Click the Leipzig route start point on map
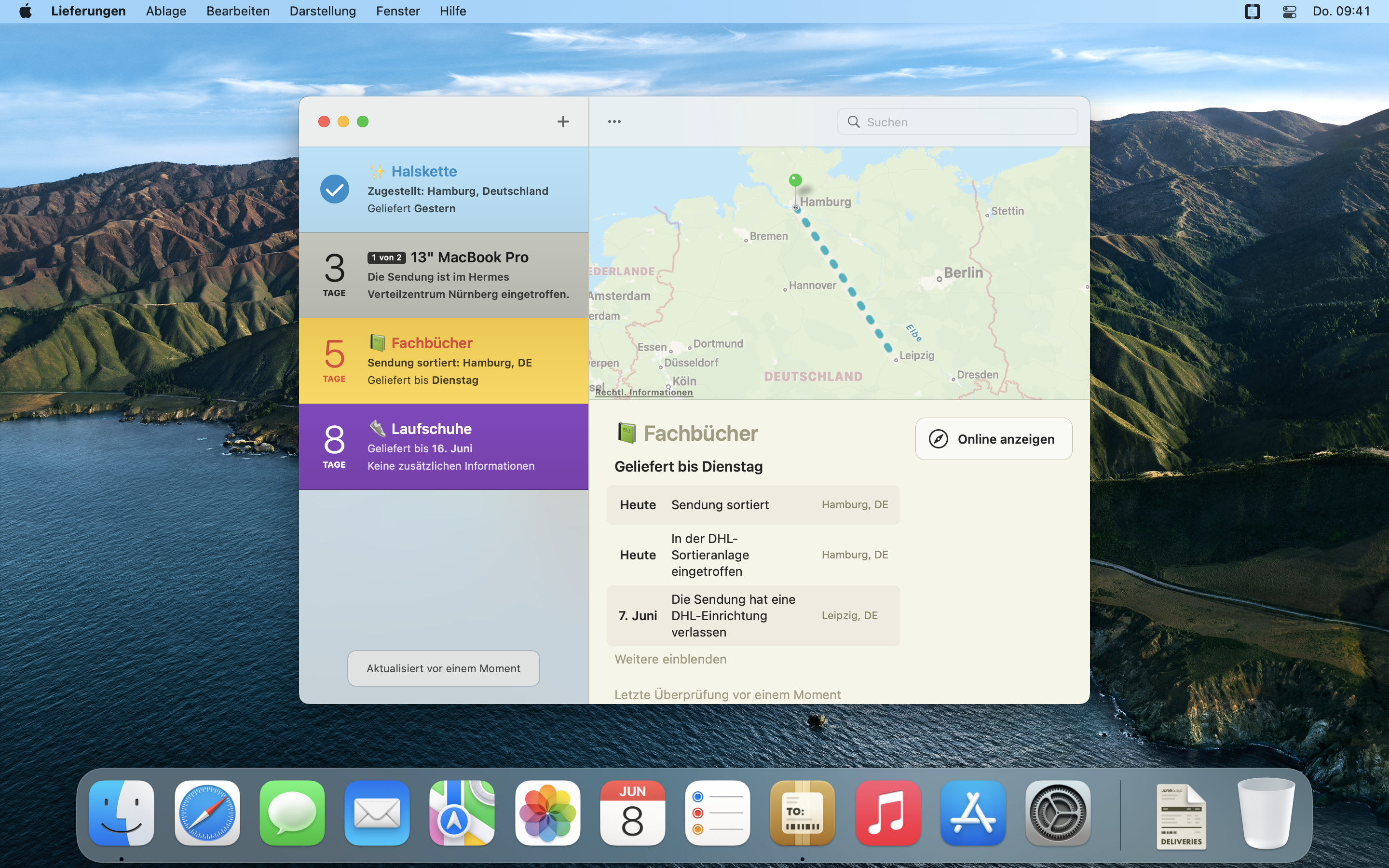Image resolution: width=1389 pixels, height=868 pixels. coord(896,360)
